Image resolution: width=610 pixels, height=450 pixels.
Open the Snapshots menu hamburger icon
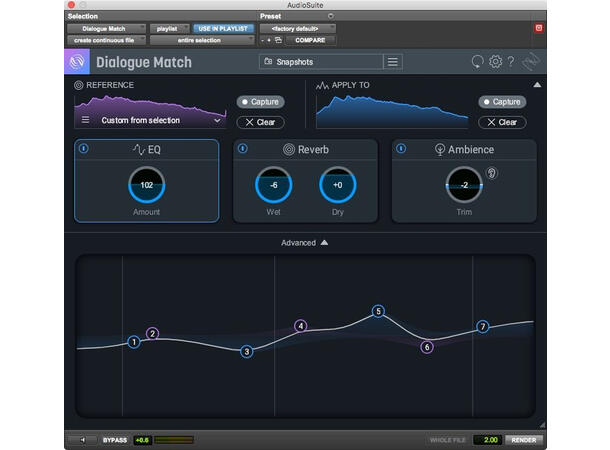393,62
